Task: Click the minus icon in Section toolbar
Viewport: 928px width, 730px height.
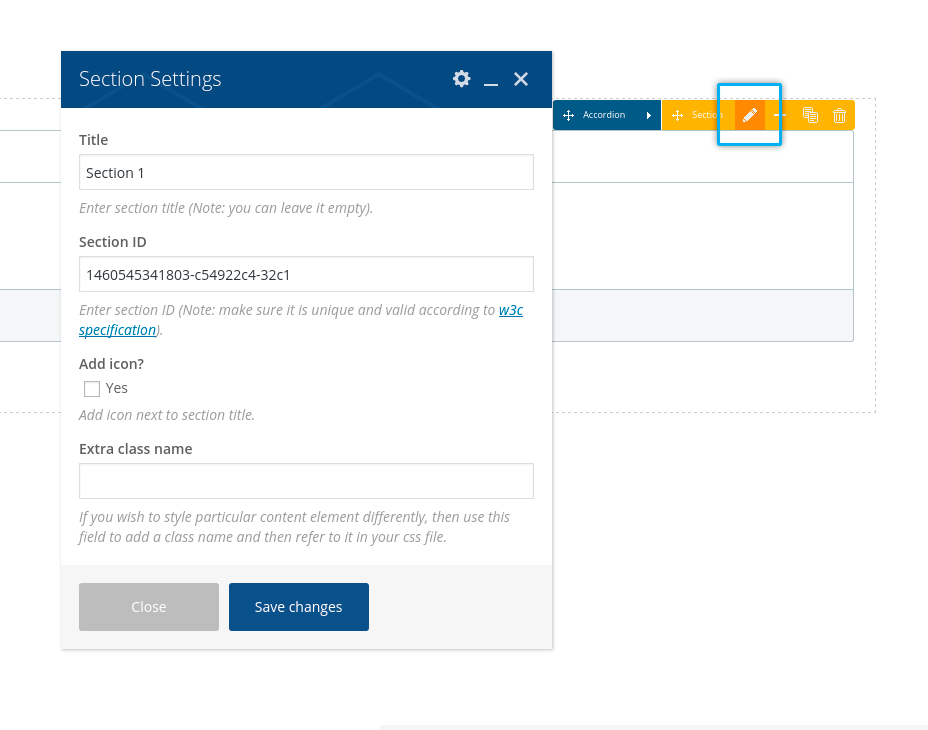Action: (781, 115)
